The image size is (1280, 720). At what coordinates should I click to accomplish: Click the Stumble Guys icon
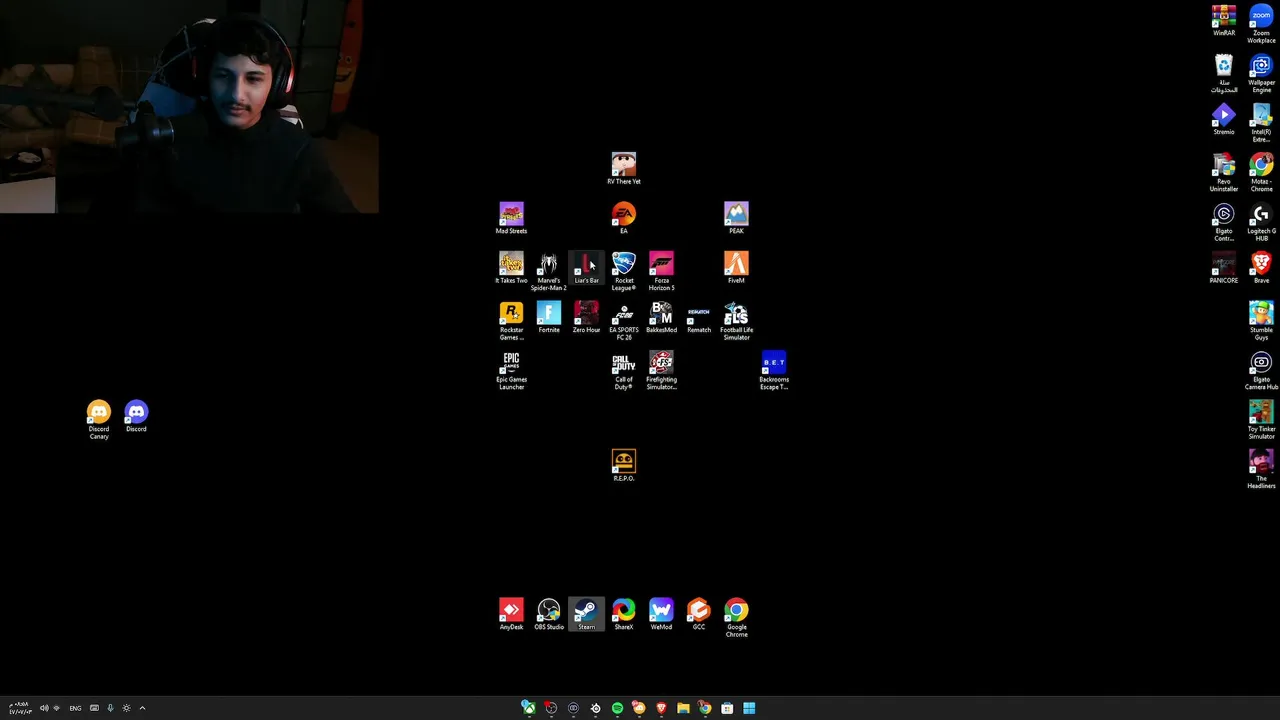(x=1261, y=321)
